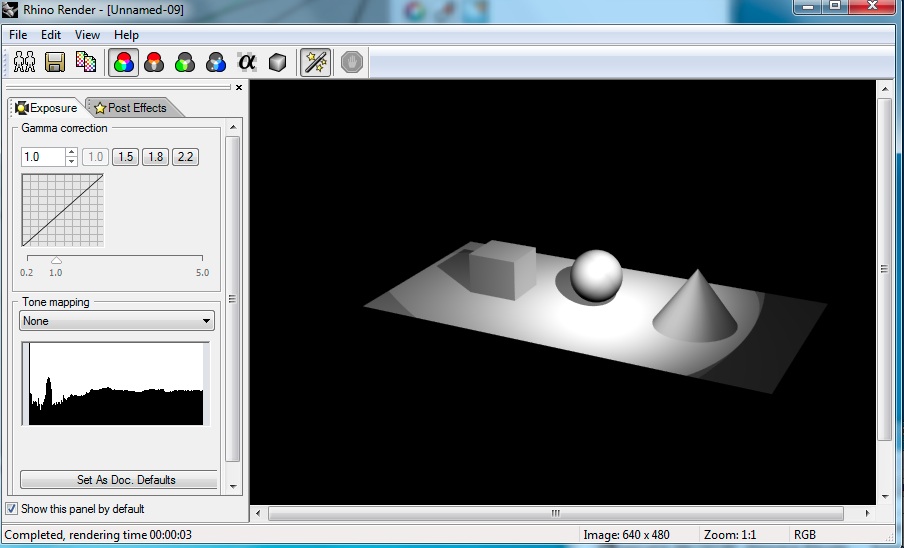The width and height of the screenshot is (904, 548).
Task: Click the 1.0 gamma preset button
Action: tap(95, 157)
